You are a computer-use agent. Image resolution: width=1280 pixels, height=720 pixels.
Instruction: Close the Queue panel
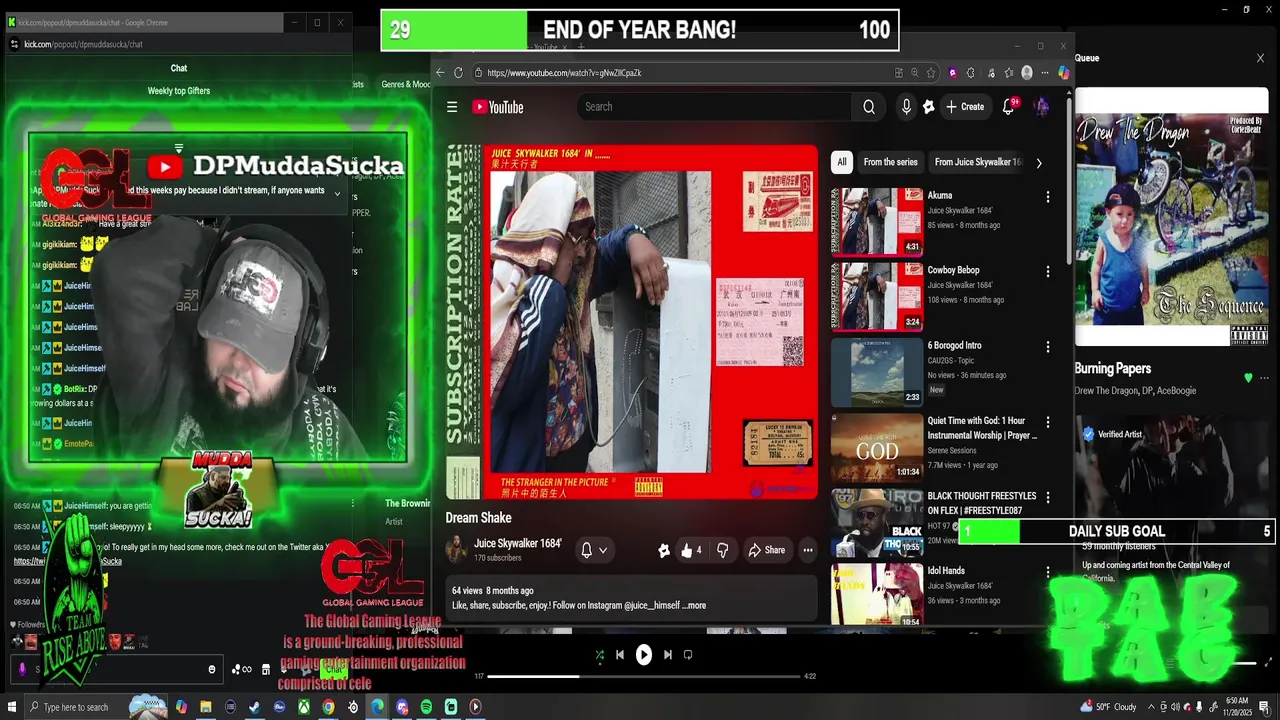point(1260,58)
